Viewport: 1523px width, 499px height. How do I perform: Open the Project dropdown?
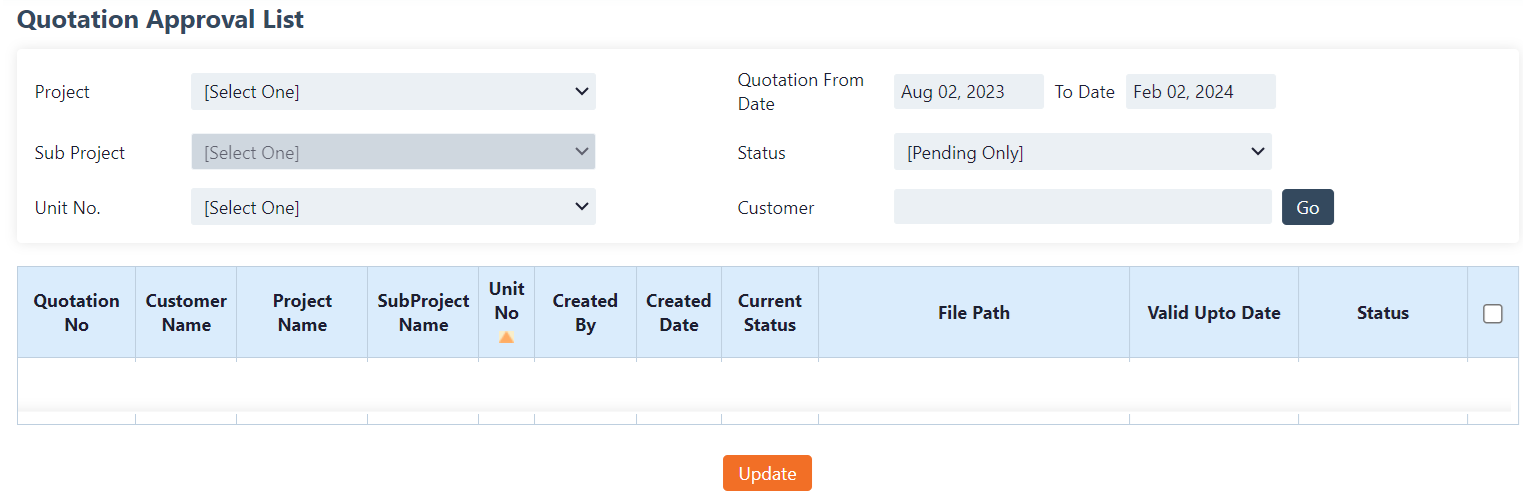[393, 92]
